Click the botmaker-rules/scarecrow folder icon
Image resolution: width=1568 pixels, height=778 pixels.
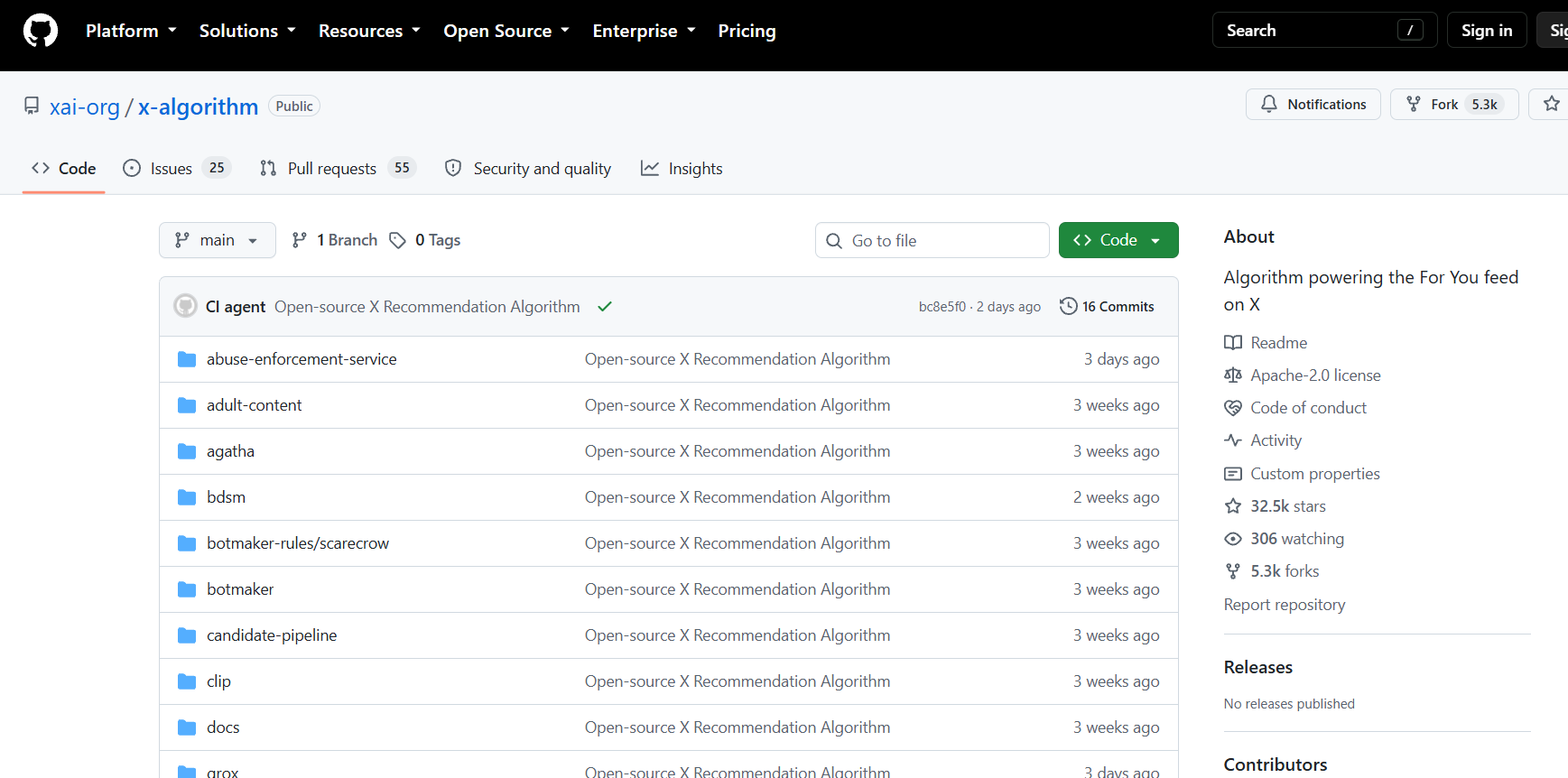187,543
